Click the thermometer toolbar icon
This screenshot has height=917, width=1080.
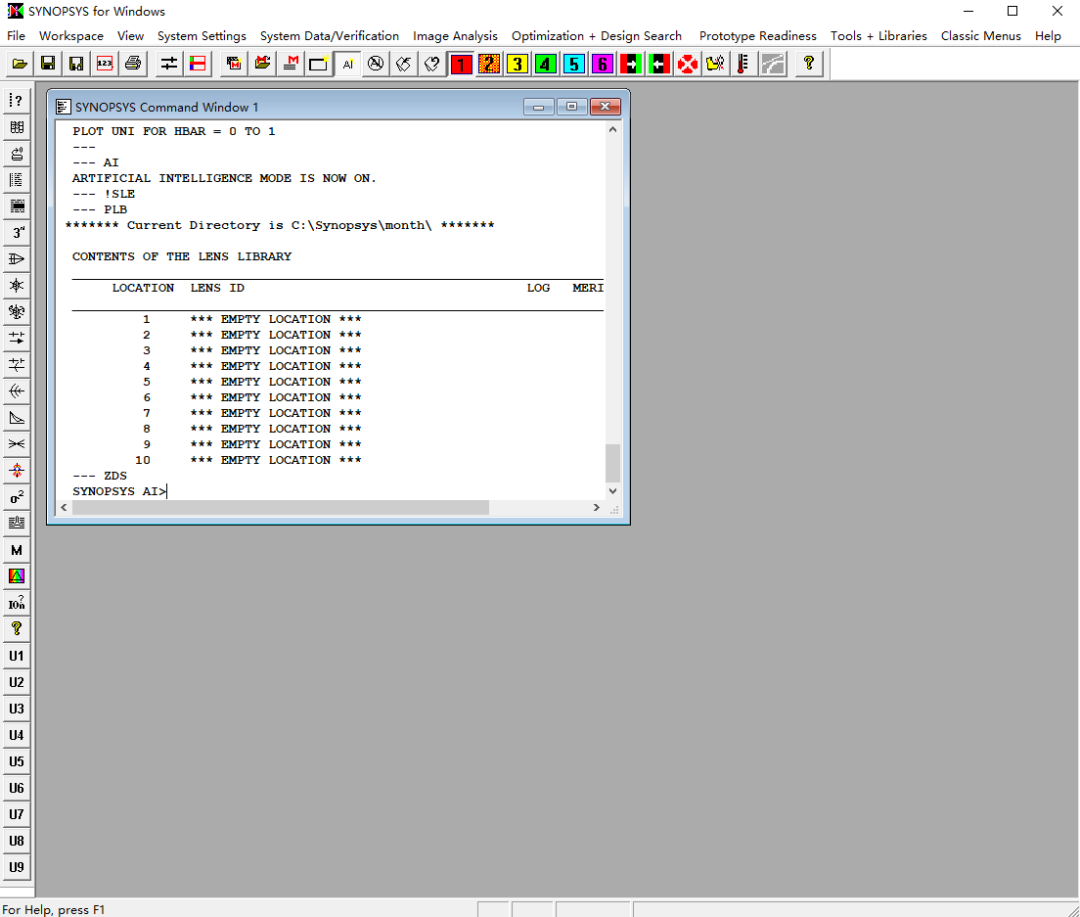743,64
